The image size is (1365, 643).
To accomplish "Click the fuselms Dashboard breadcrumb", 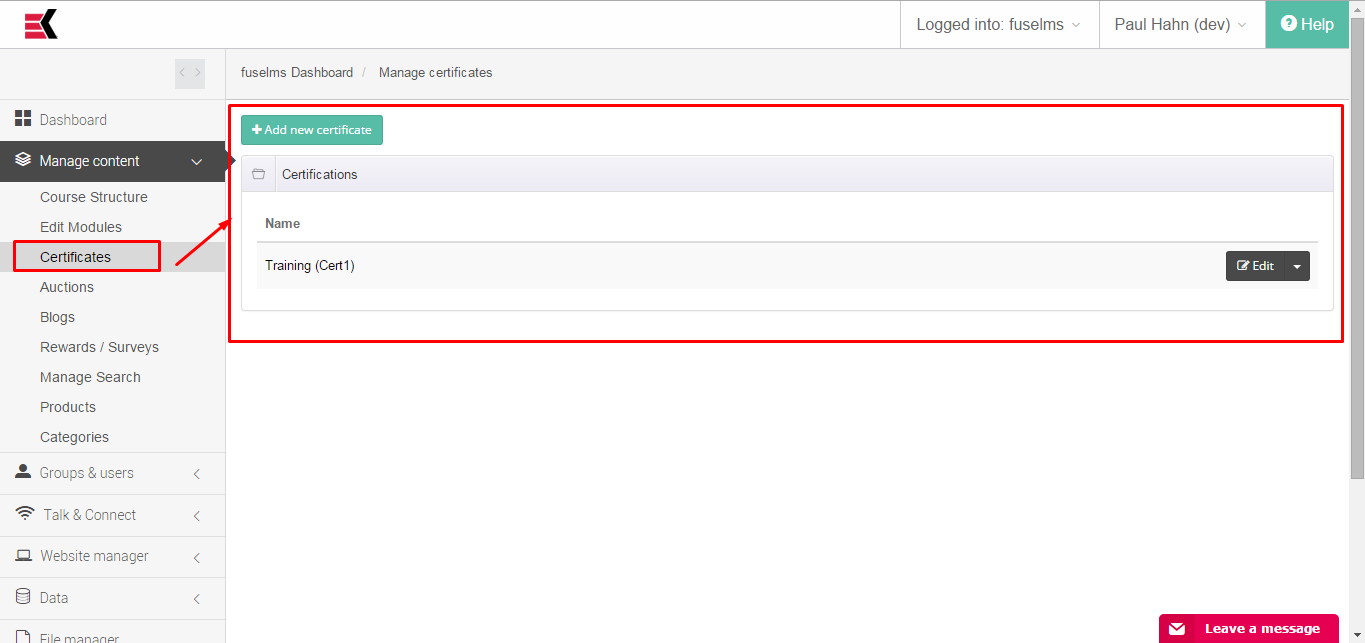I will (297, 72).
